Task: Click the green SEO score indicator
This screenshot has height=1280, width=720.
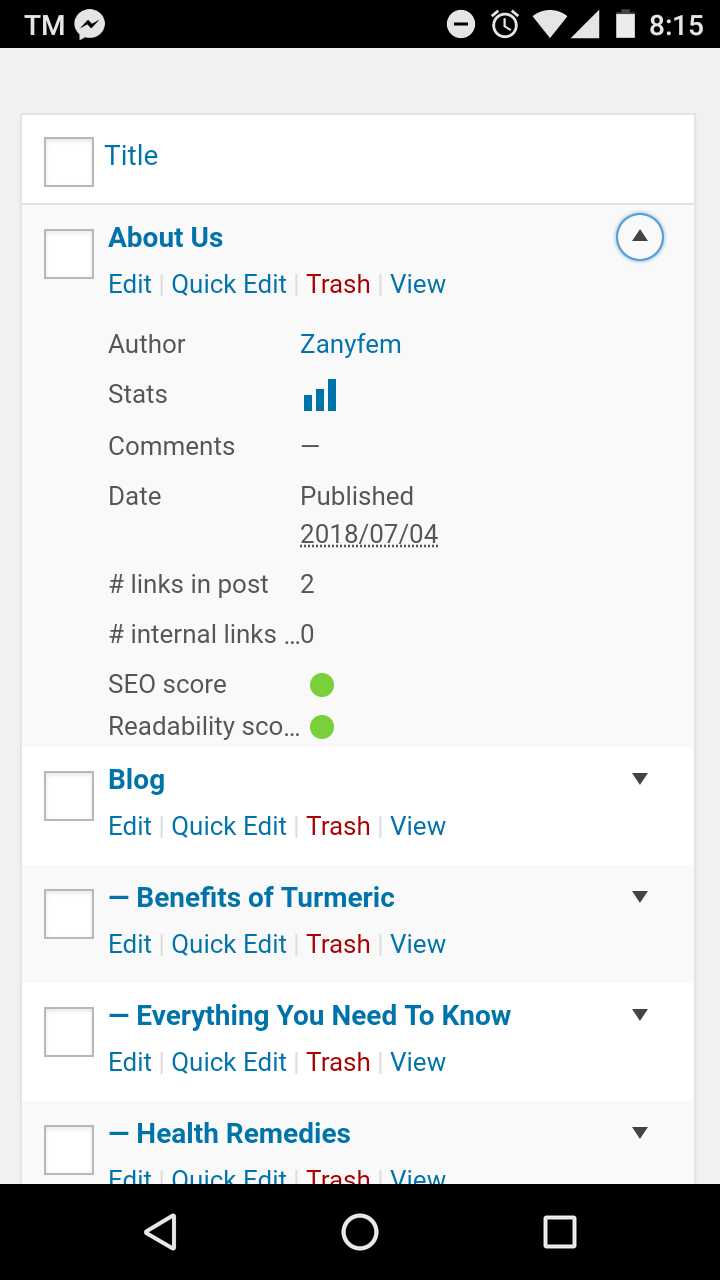Action: 321,685
